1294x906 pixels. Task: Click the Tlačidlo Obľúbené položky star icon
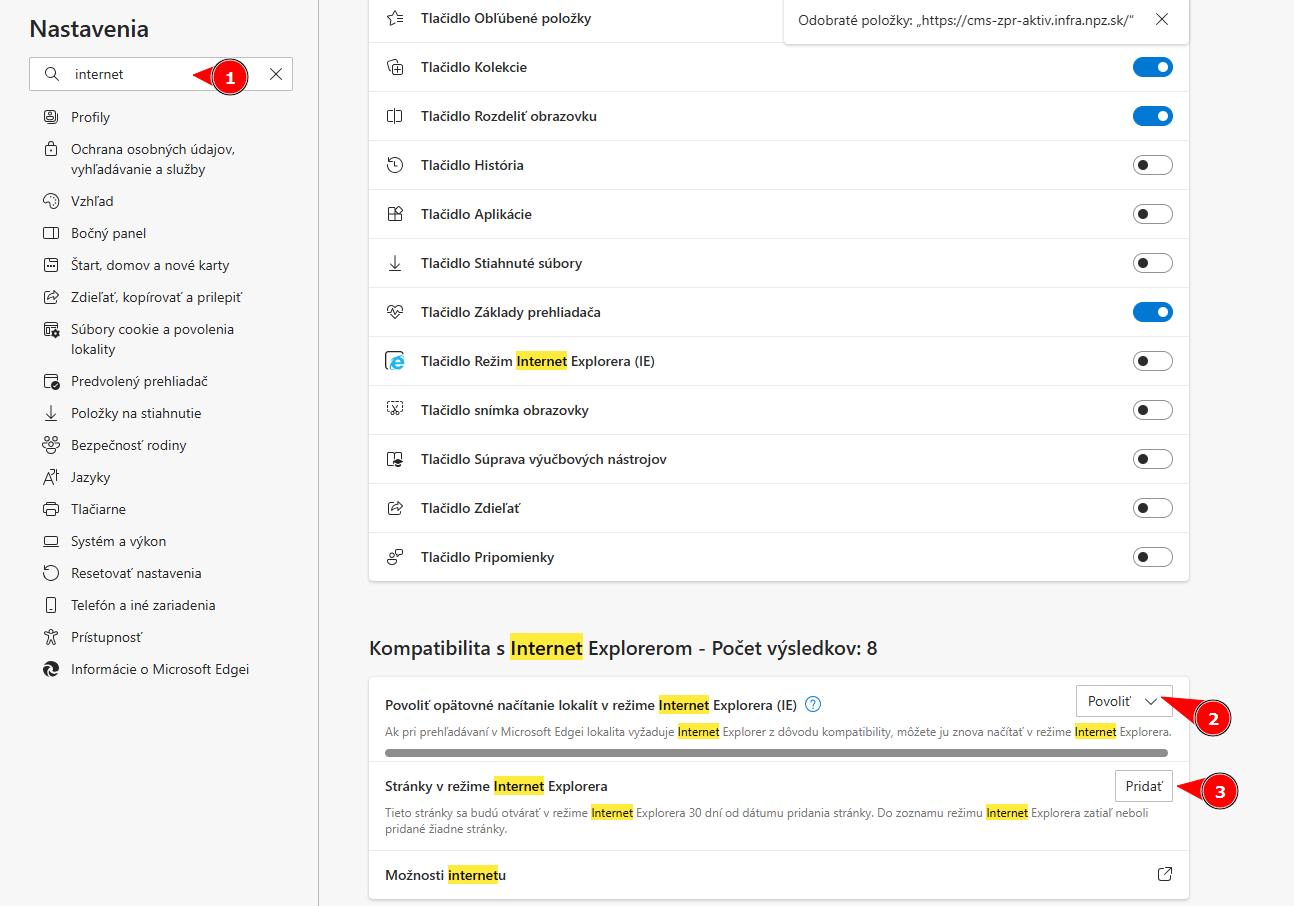point(395,18)
